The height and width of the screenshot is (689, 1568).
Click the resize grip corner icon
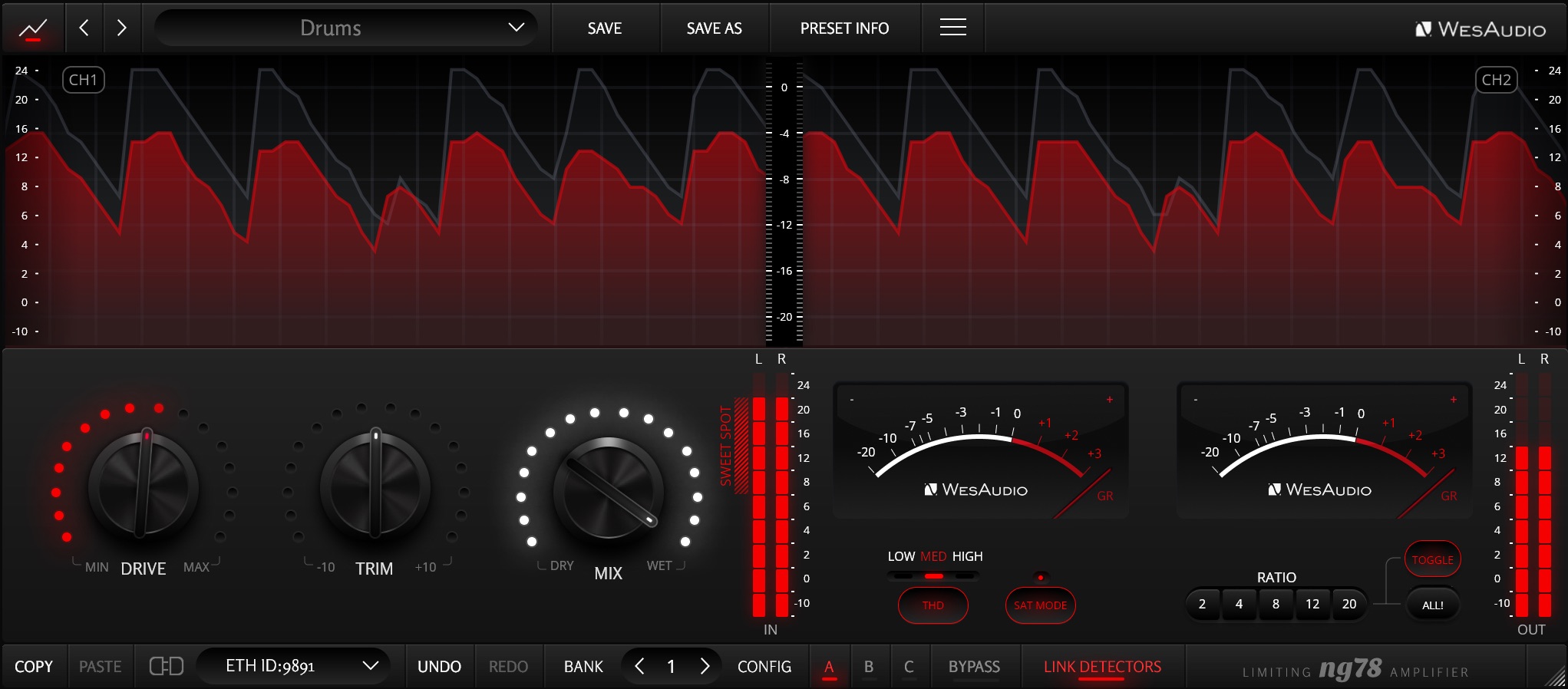click(x=1554, y=676)
